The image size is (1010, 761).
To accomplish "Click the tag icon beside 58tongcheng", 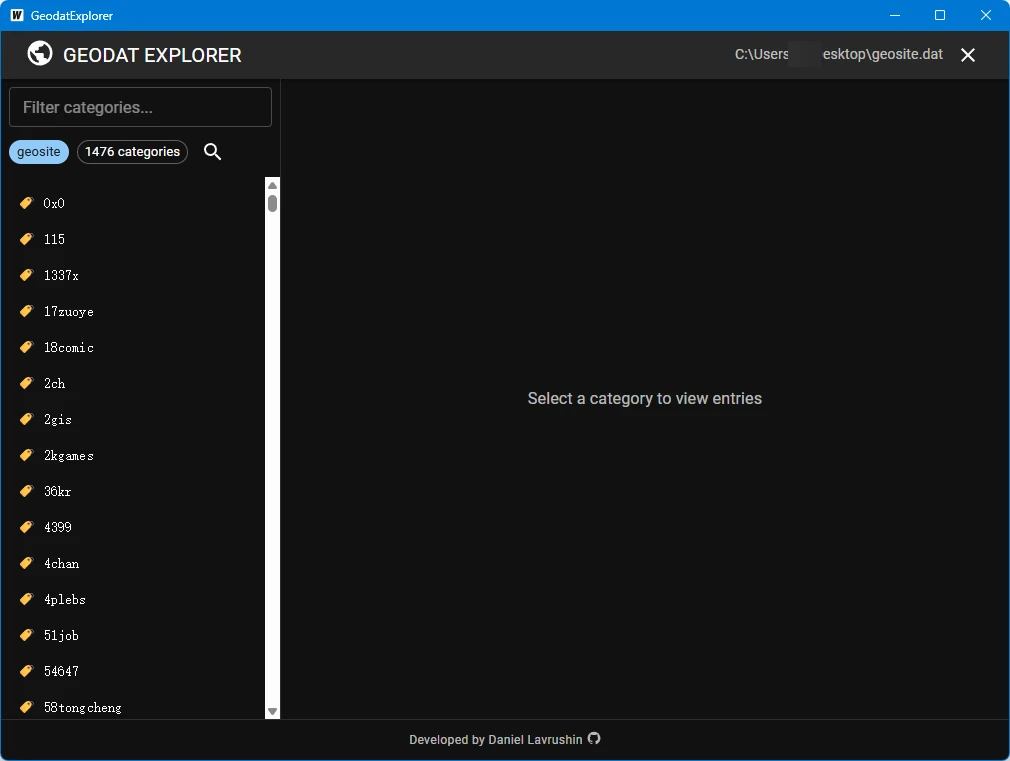I will (26, 708).
